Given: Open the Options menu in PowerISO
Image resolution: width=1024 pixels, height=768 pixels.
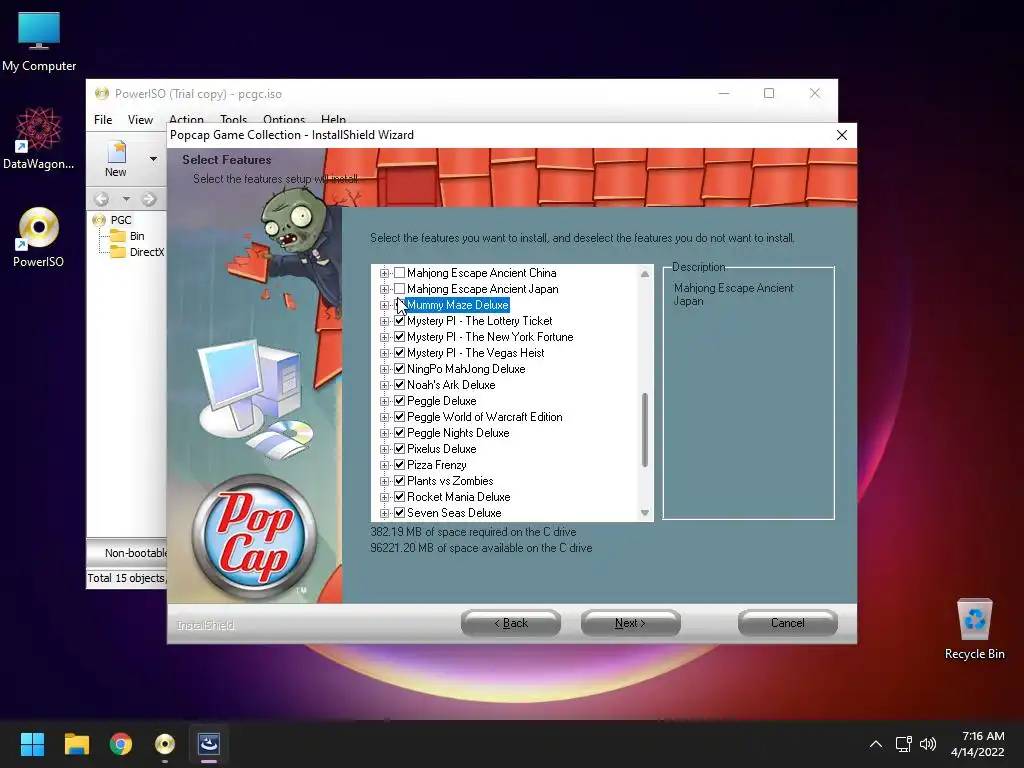Looking at the screenshot, I should point(284,118).
